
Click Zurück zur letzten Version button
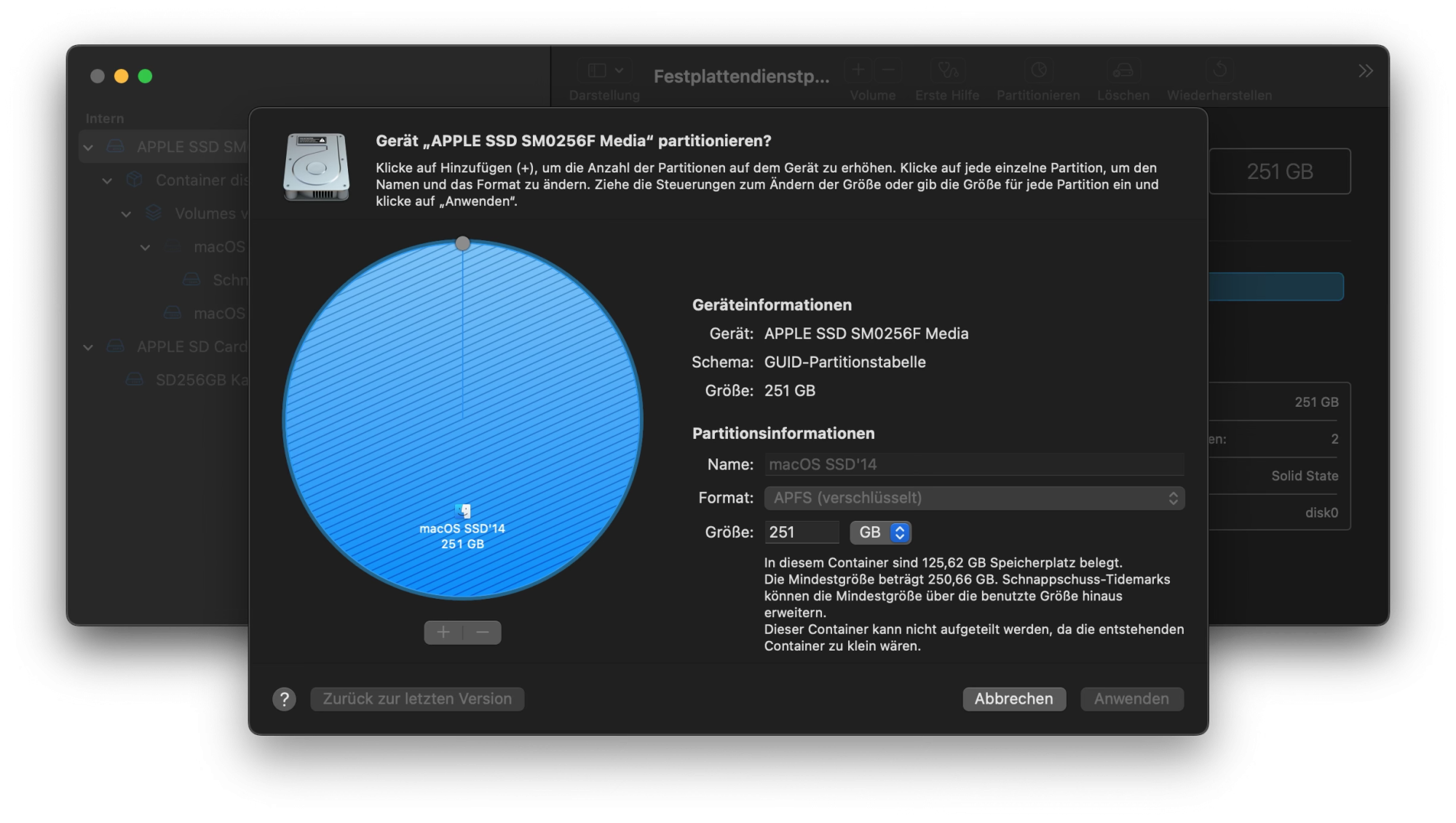[x=417, y=699]
